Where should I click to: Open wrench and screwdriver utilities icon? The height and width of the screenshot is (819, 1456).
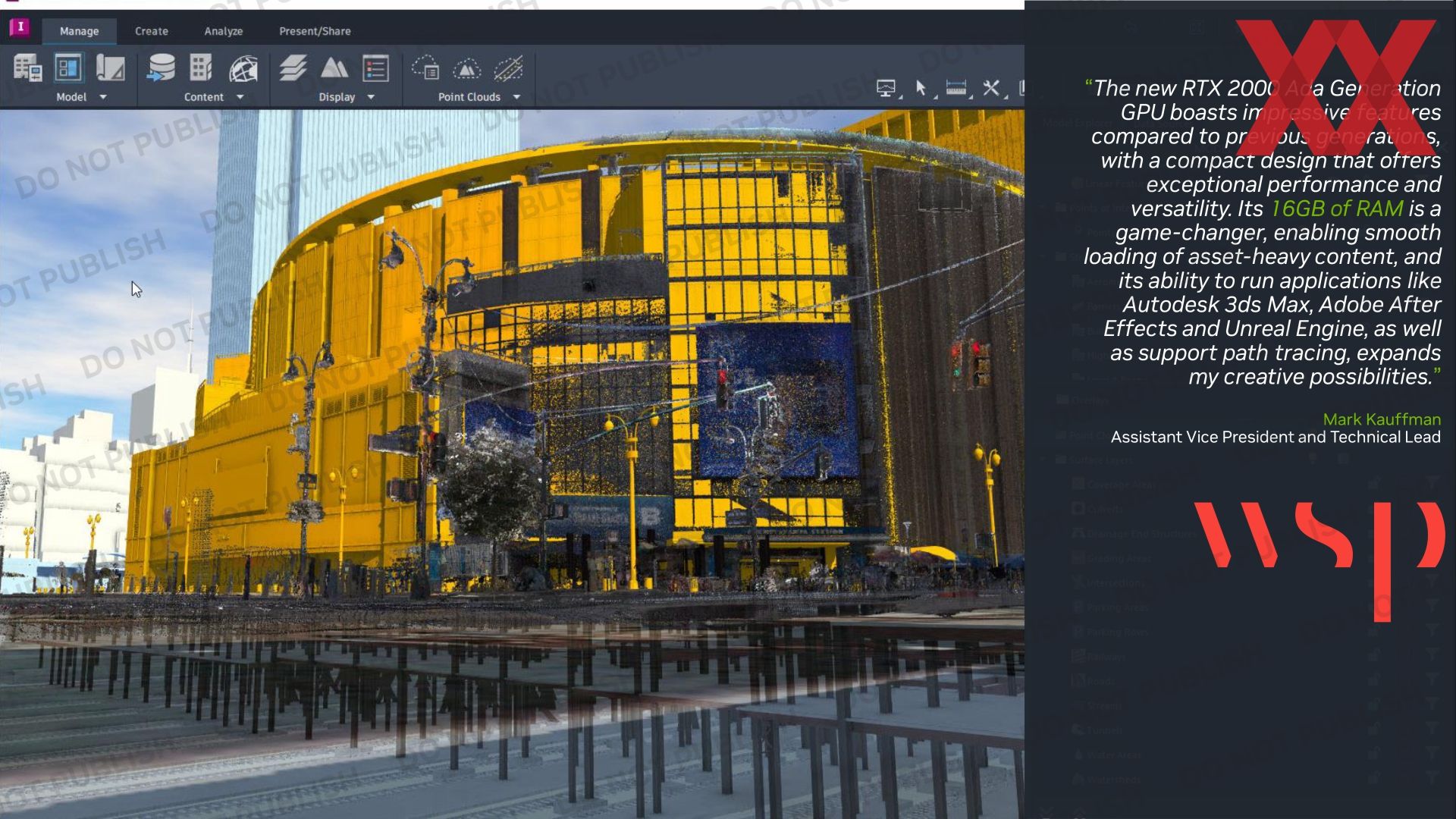pyautogui.click(x=993, y=89)
